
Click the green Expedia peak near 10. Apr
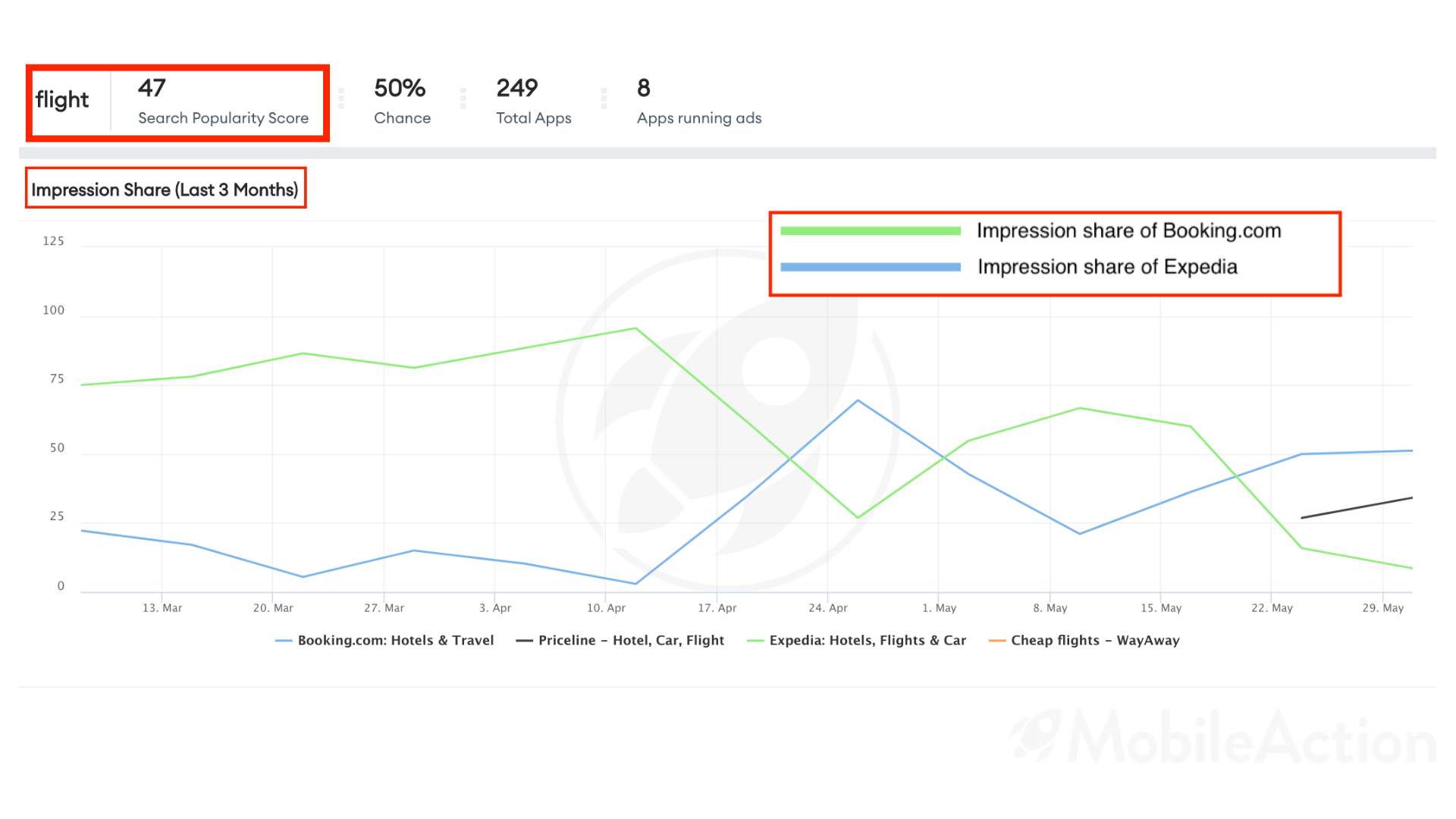click(x=635, y=328)
